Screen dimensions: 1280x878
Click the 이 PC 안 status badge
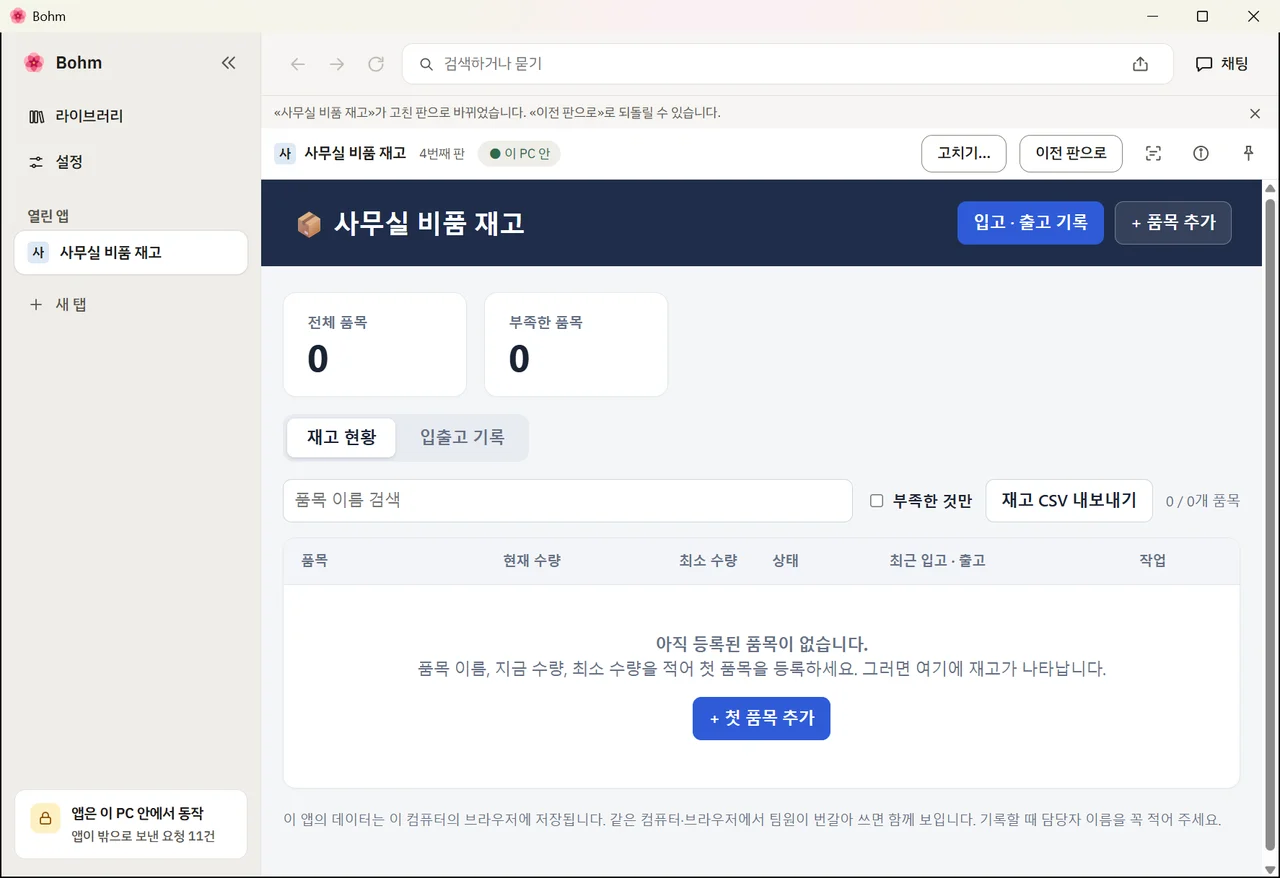(519, 154)
